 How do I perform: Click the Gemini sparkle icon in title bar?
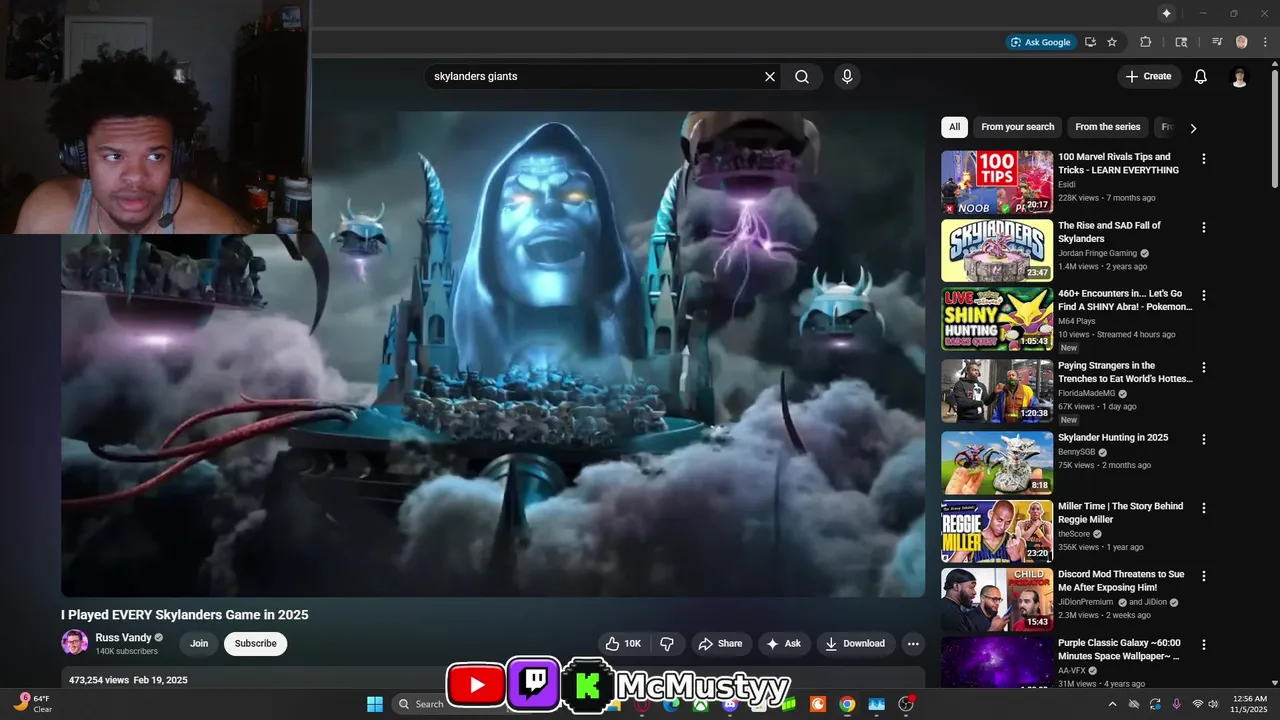[1166, 13]
